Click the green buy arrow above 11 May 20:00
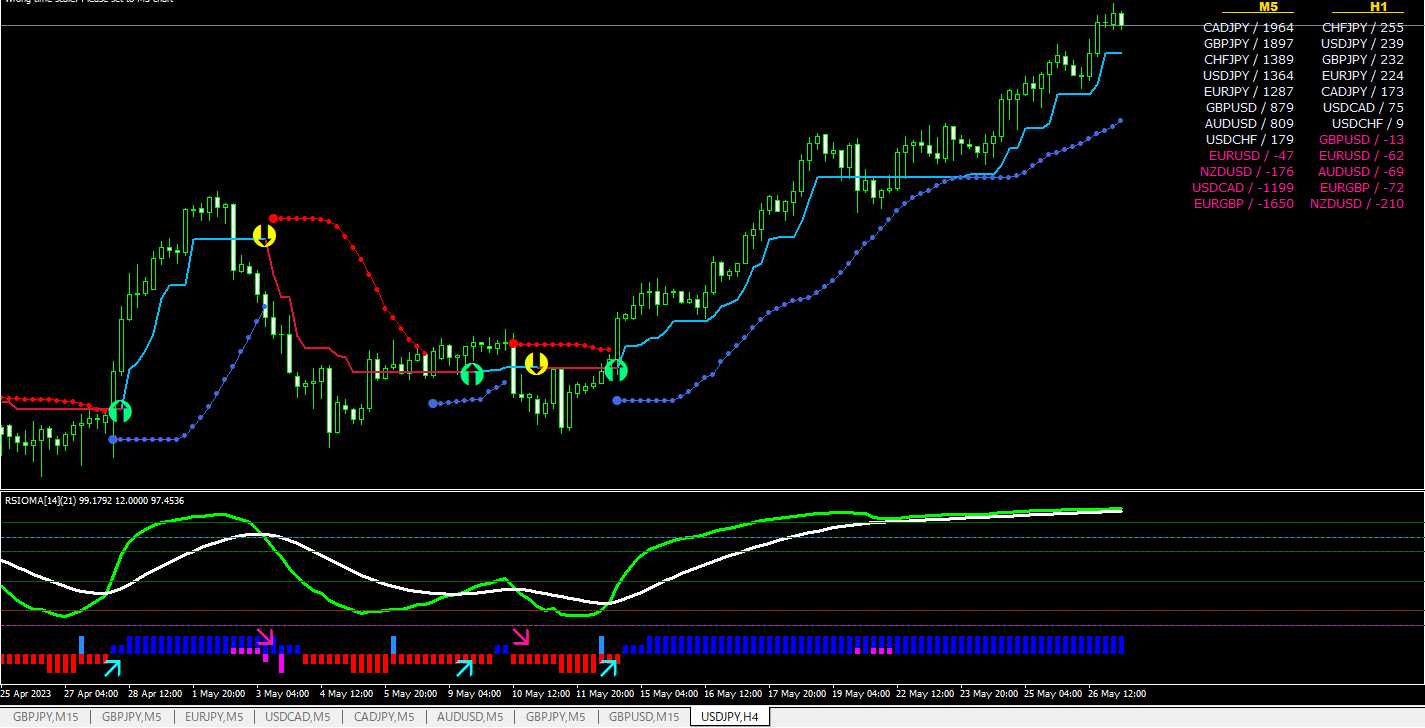Viewport: 1425px width, 728px height. [x=616, y=371]
